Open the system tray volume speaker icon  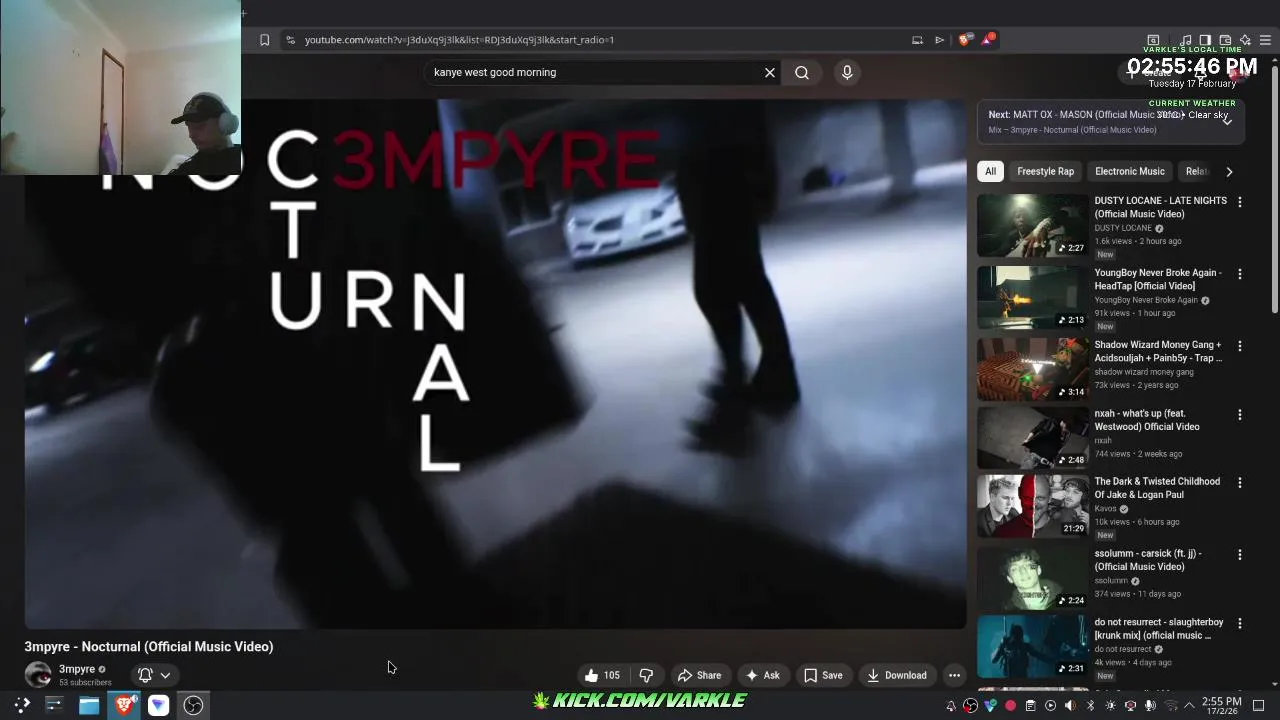coord(1070,706)
